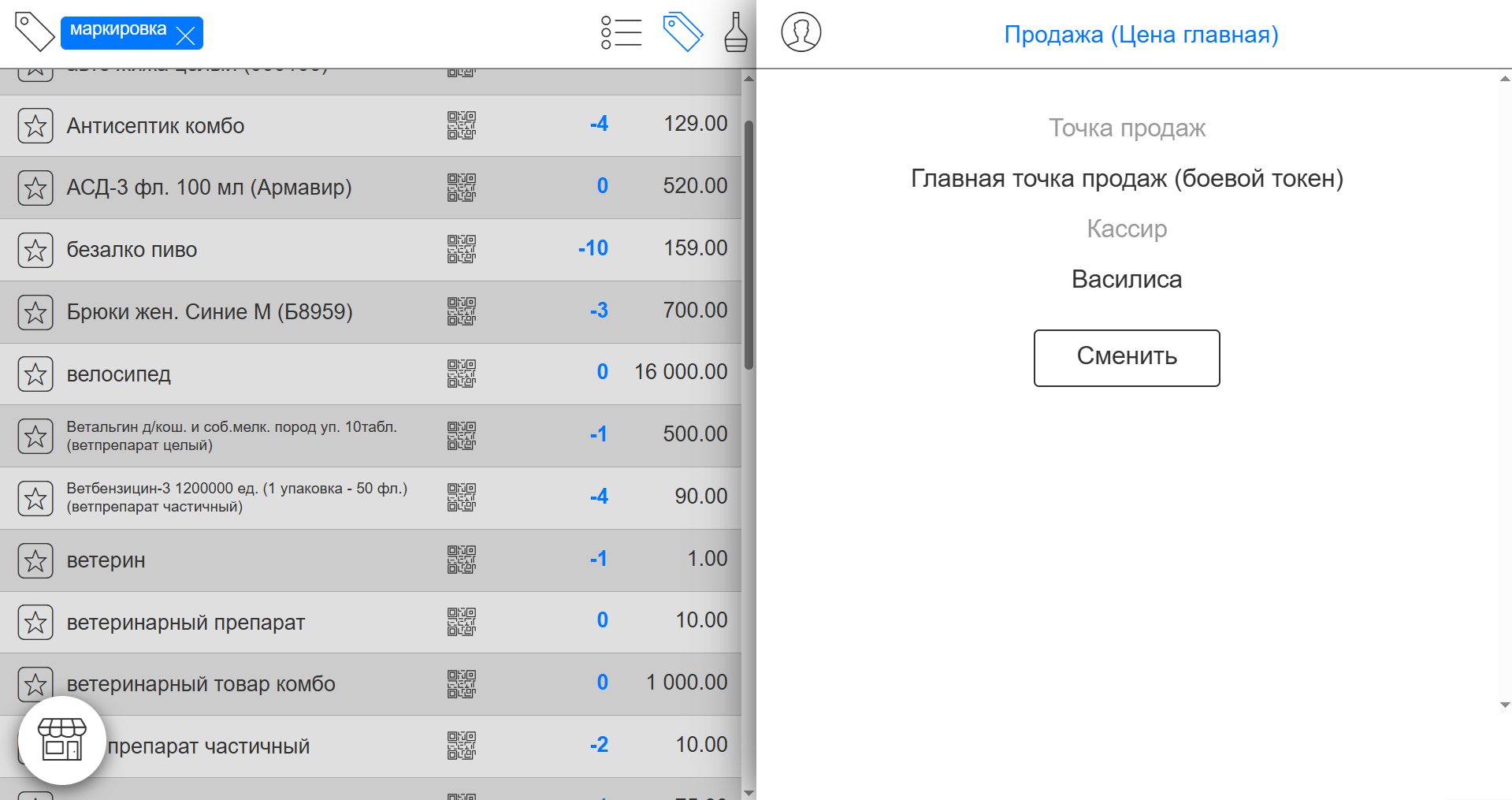Select the Антисептик комбо product name
The width and height of the screenshot is (1512, 800).
tap(155, 126)
